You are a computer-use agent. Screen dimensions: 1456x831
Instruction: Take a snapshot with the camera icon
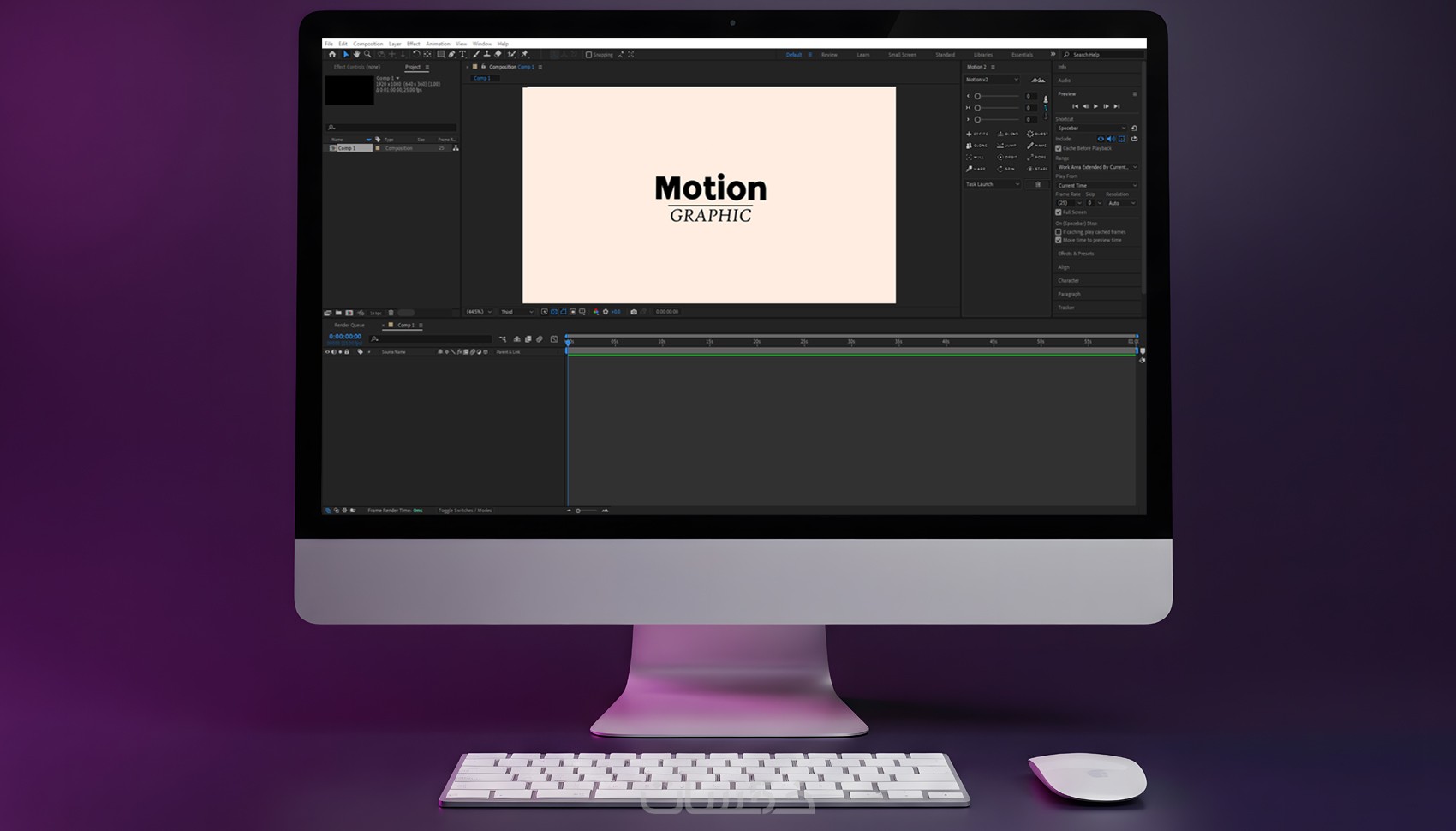point(634,312)
